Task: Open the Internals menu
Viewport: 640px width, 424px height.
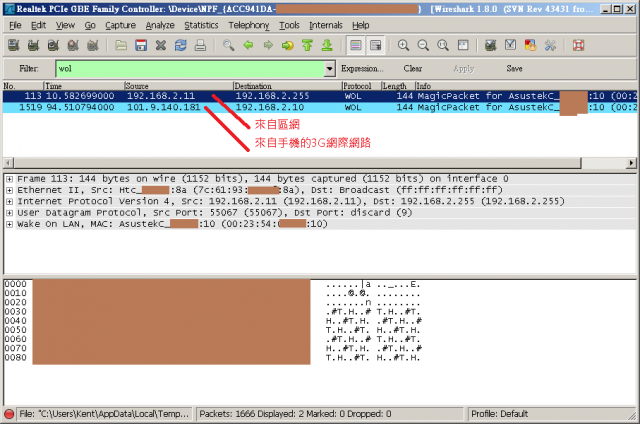Action: (x=326, y=25)
